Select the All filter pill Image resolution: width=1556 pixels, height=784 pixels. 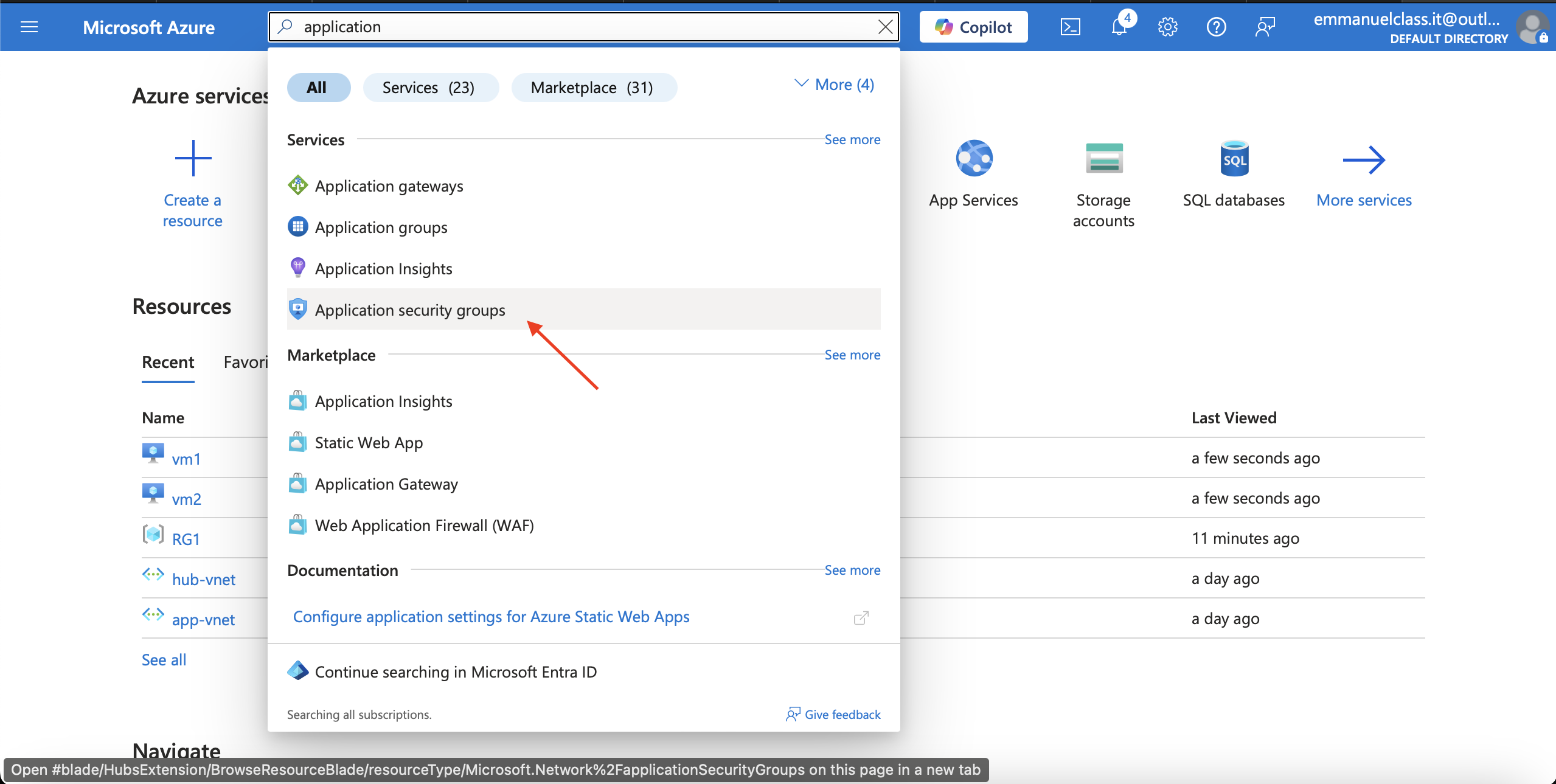coord(318,88)
